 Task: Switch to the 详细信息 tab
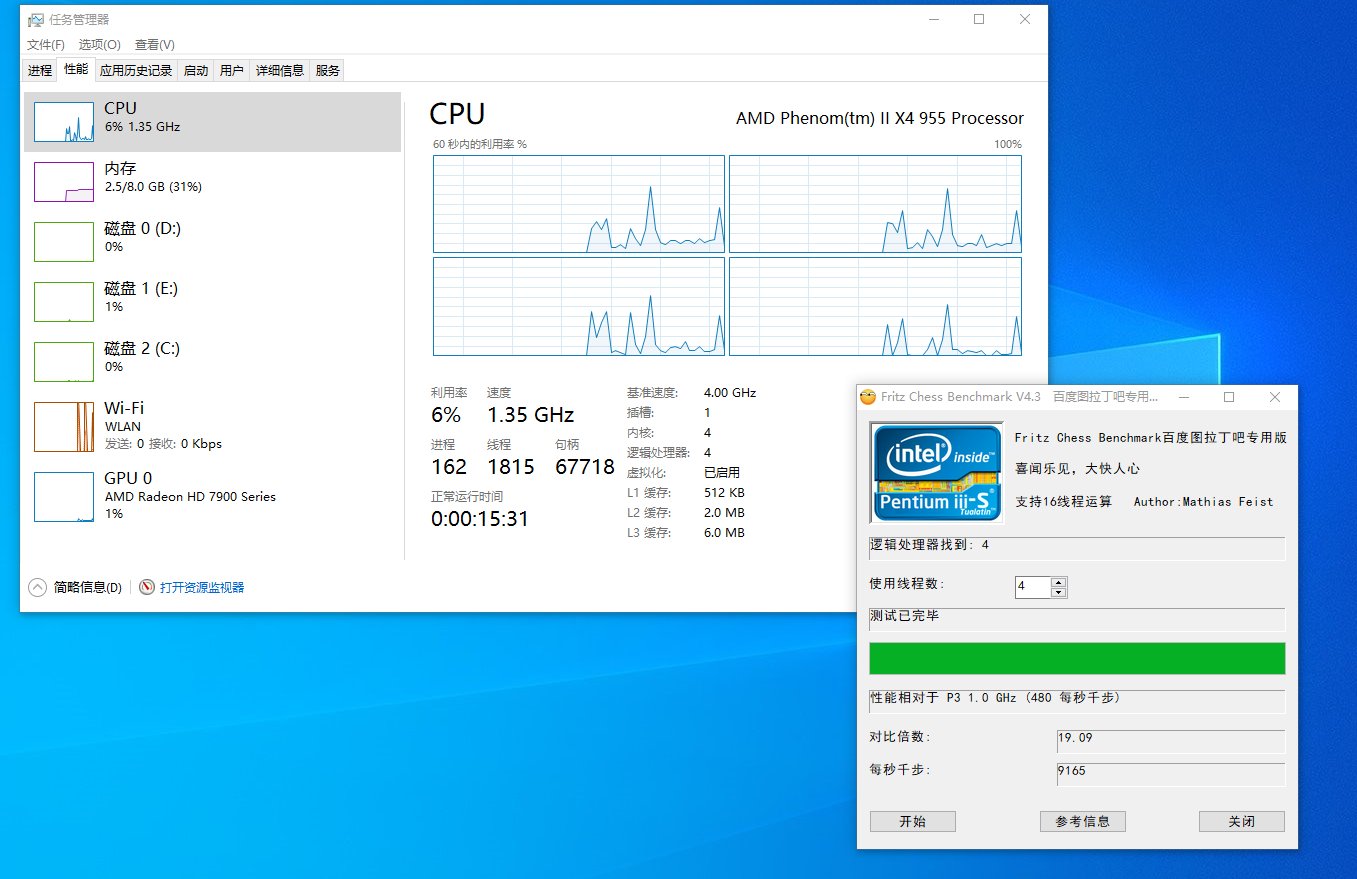[280, 70]
